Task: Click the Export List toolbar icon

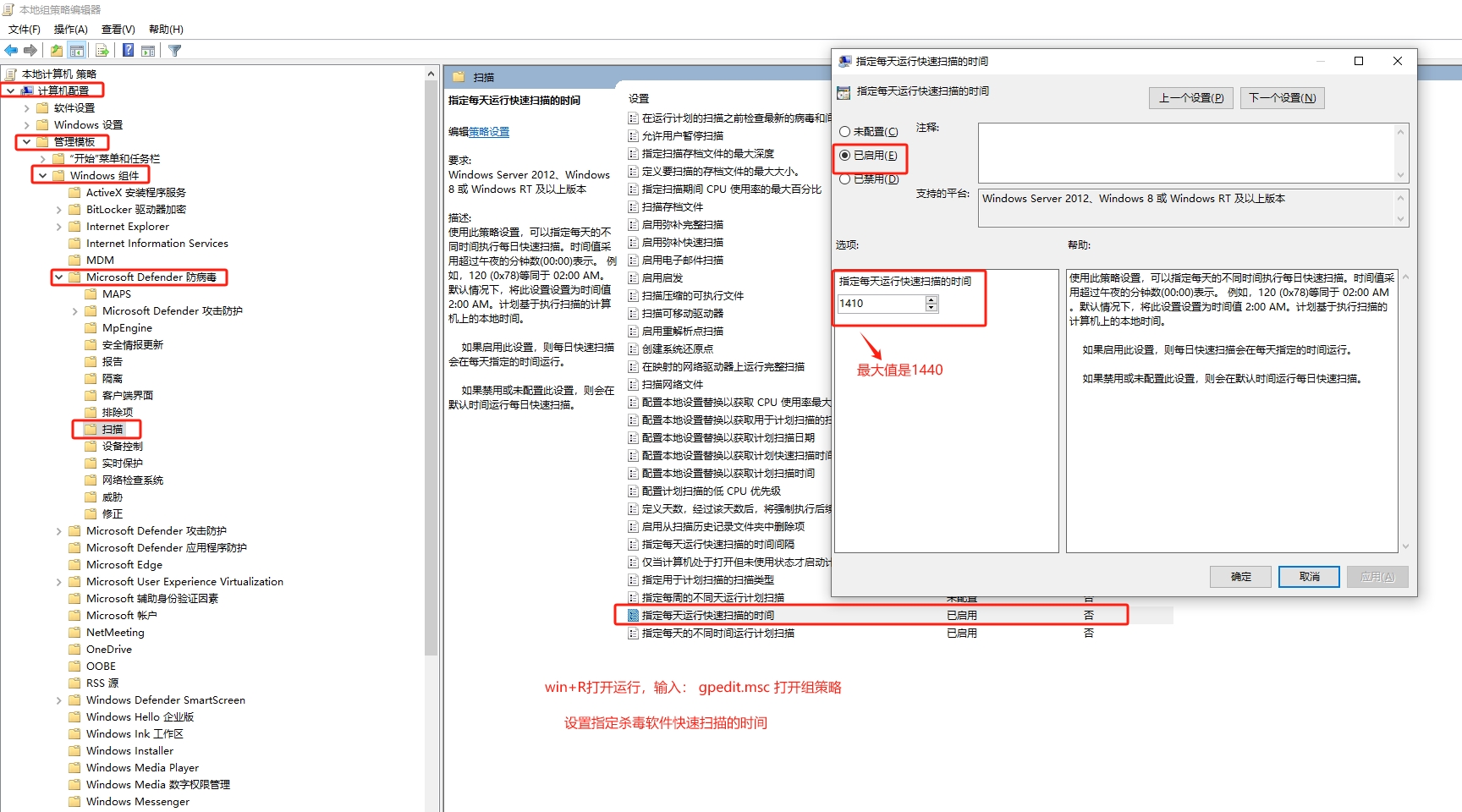Action: click(102, 51)
